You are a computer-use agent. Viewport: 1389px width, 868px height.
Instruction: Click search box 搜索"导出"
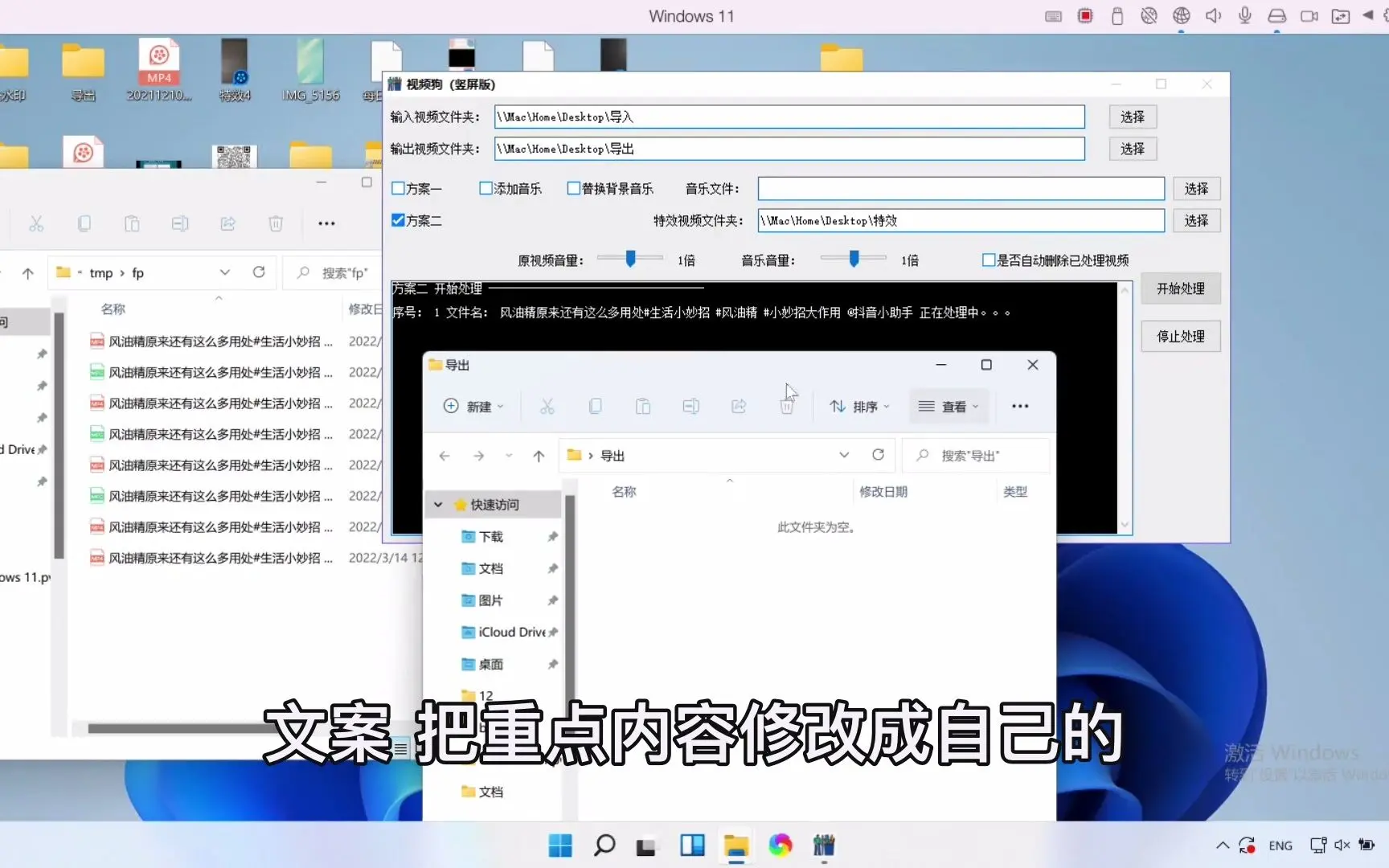976,456
